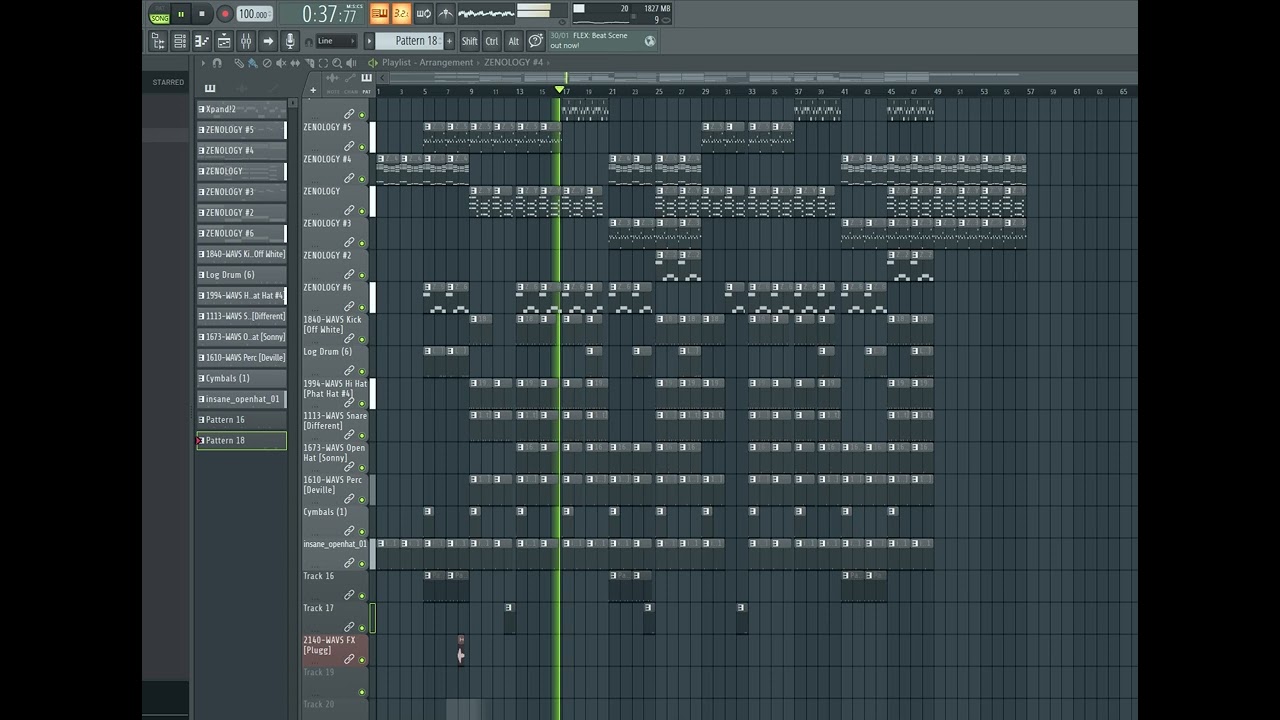Click the playlist add track plus
The height and width of the screenshot is (720, 1280).
tap(313, 90)
